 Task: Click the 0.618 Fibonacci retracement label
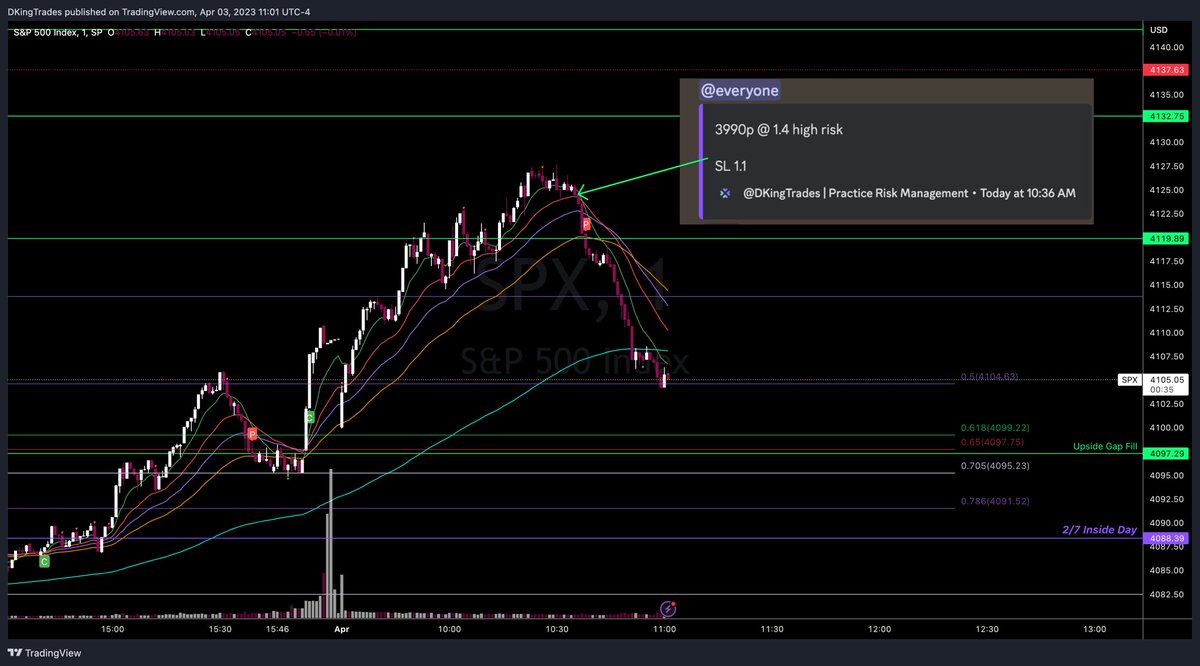[995, 427]
